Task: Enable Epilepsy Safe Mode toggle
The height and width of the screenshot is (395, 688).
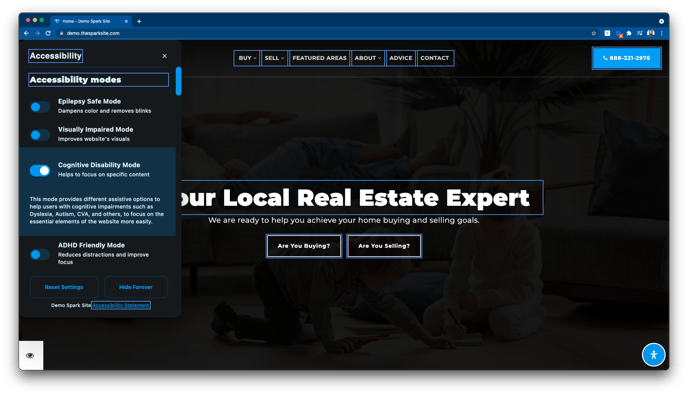Action: pos(40,107)
